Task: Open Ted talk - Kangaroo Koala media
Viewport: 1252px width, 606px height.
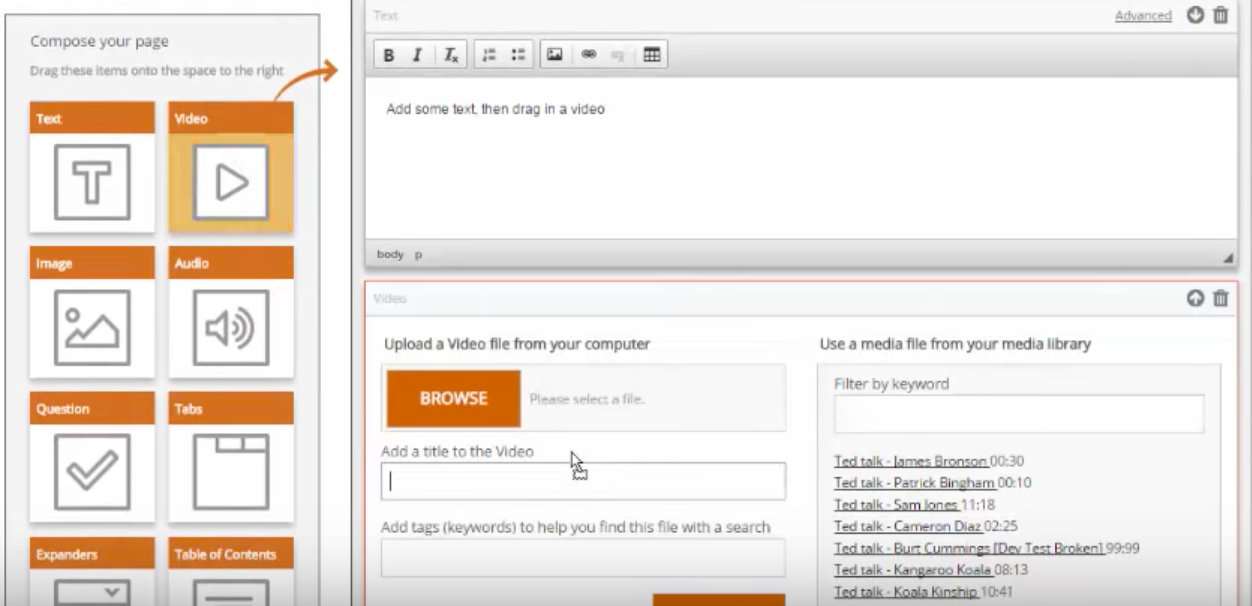Action: click(913, 570)
